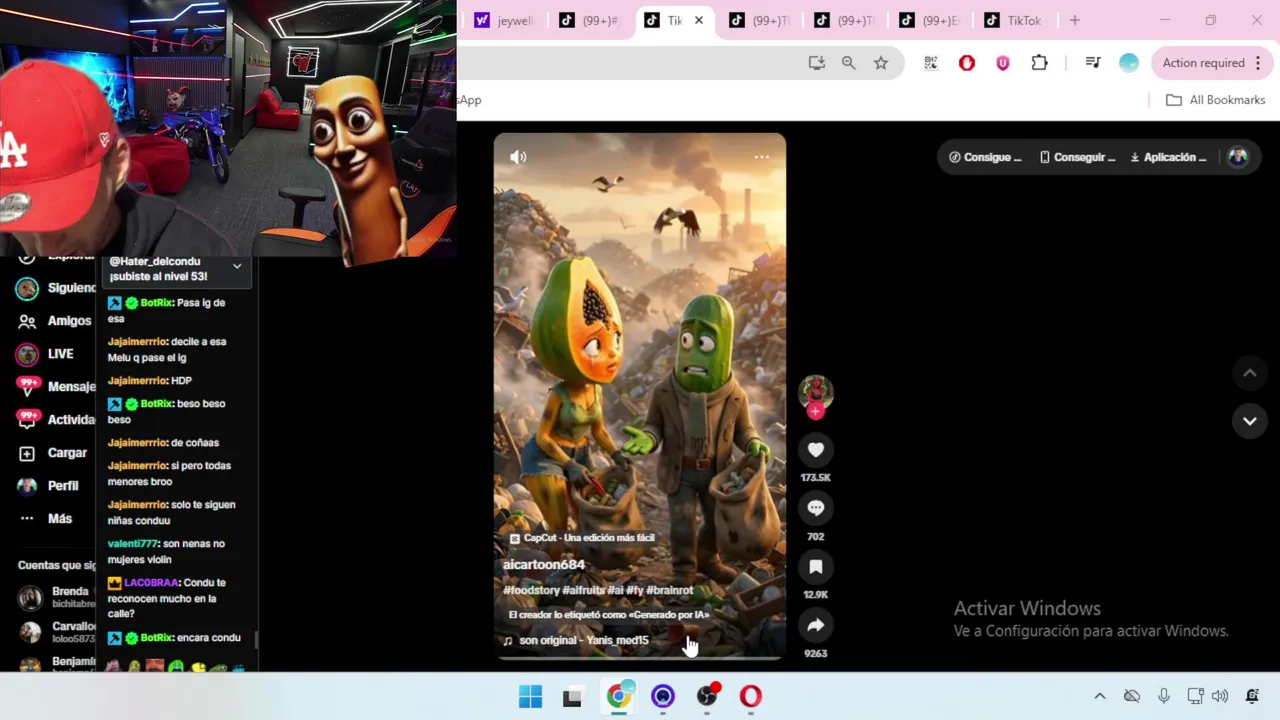1280x720 pixels.
Task: Show hidden system tray icons
Action: tap(1100, 696)
